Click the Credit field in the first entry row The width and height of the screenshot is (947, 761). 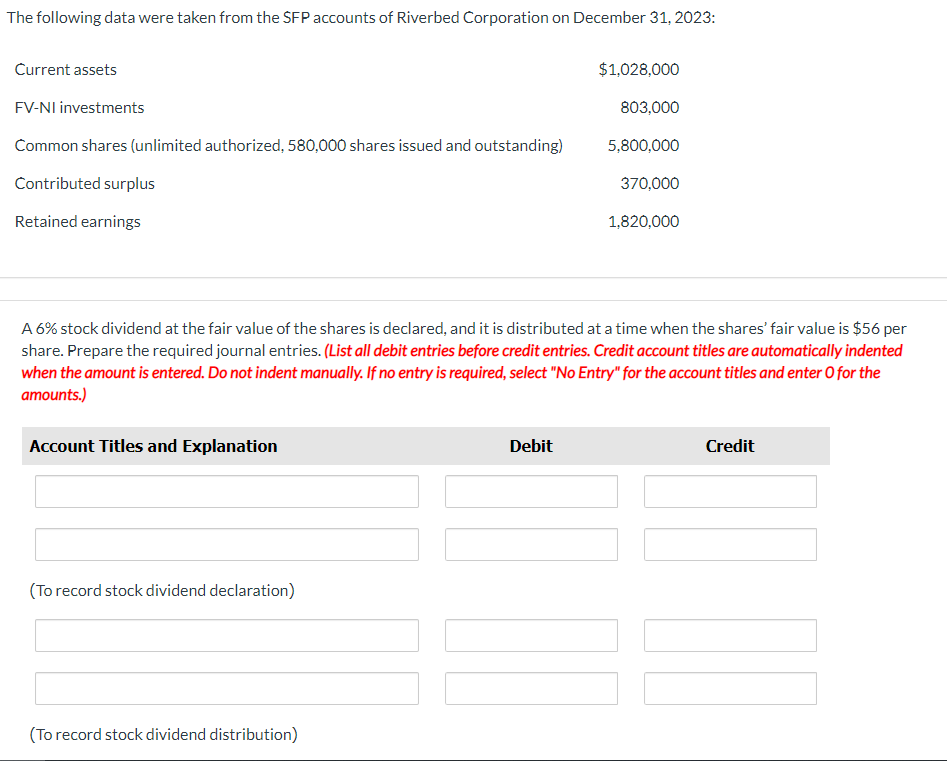tap(730, 491)
